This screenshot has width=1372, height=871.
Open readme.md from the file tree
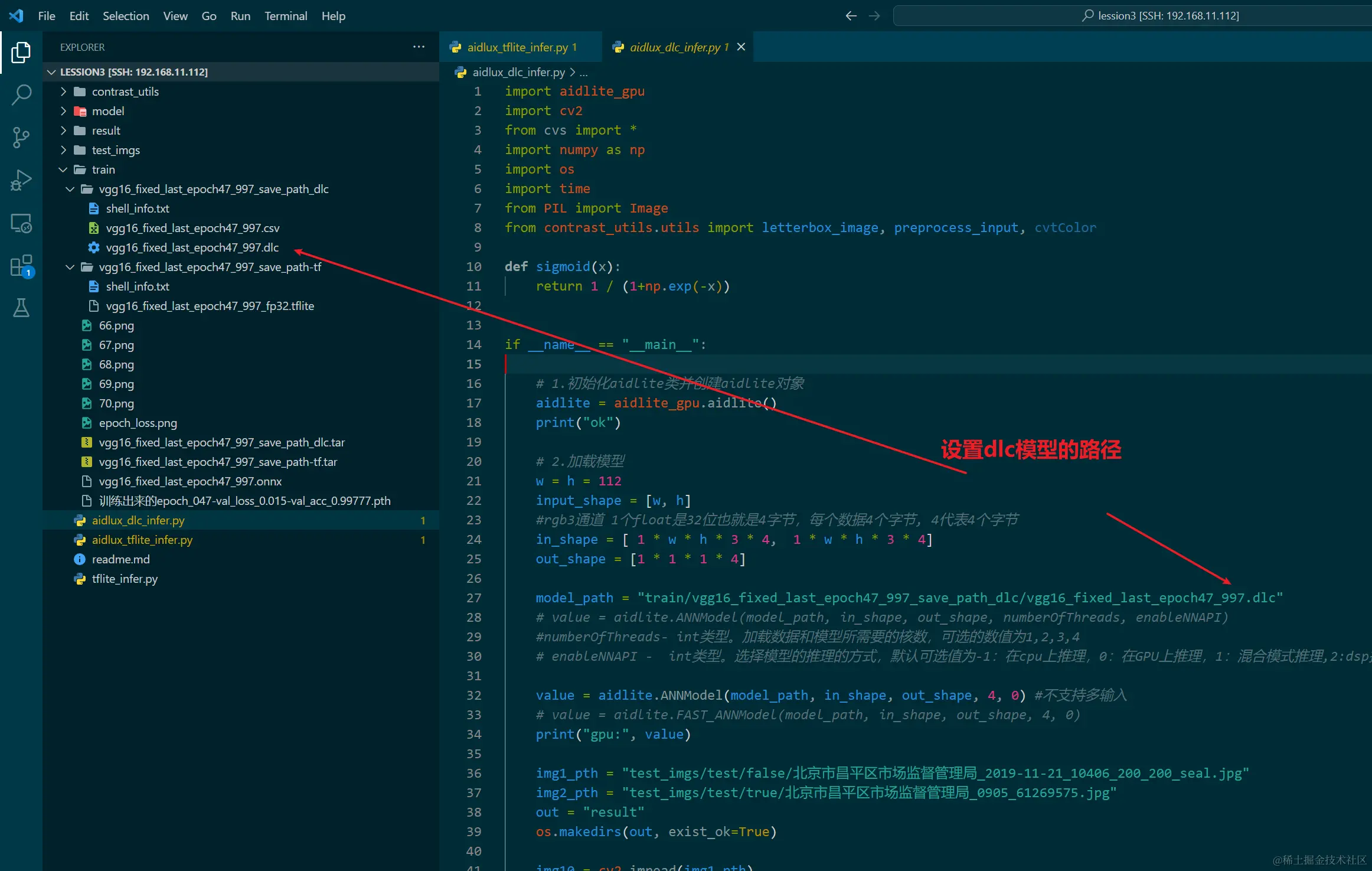coord(120,559)
